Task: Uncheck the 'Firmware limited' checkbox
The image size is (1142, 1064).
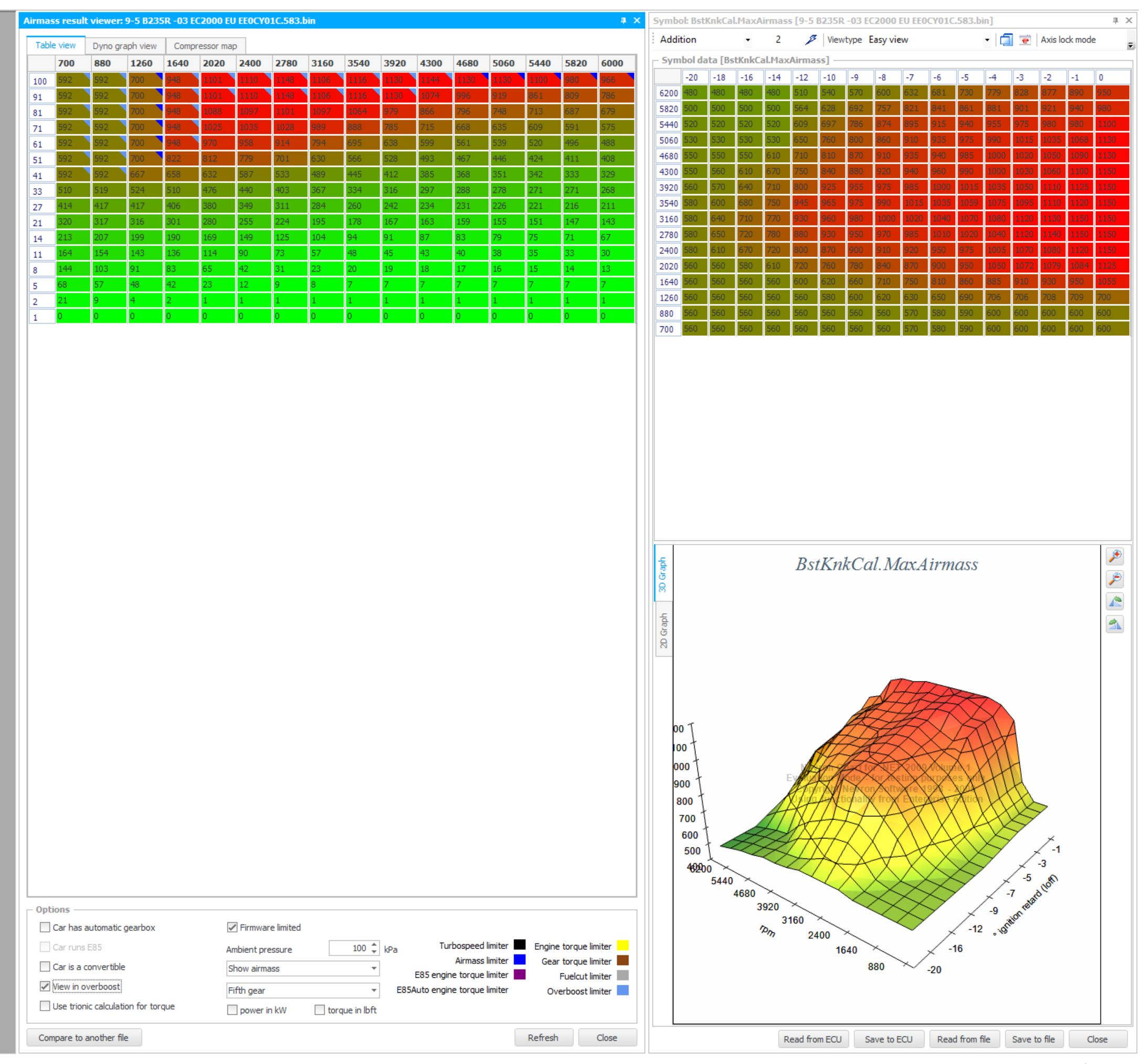Action: coord(232,927)
